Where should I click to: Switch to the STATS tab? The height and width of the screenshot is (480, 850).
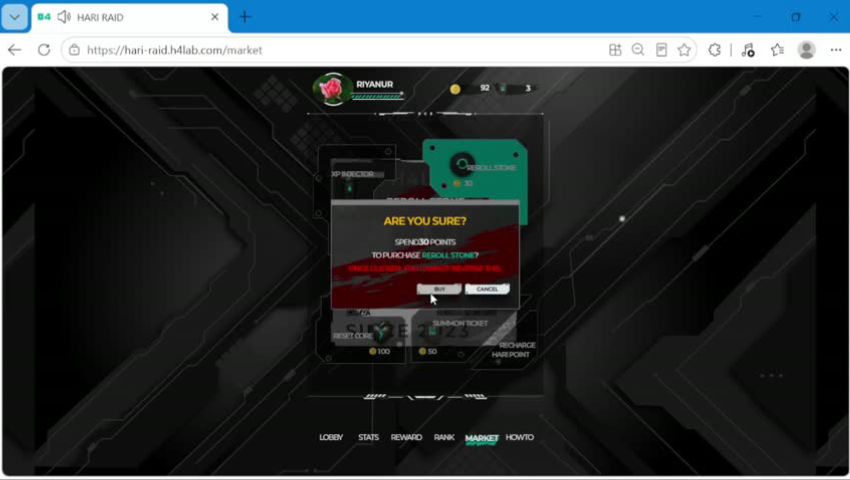click(x=369, y=437)
